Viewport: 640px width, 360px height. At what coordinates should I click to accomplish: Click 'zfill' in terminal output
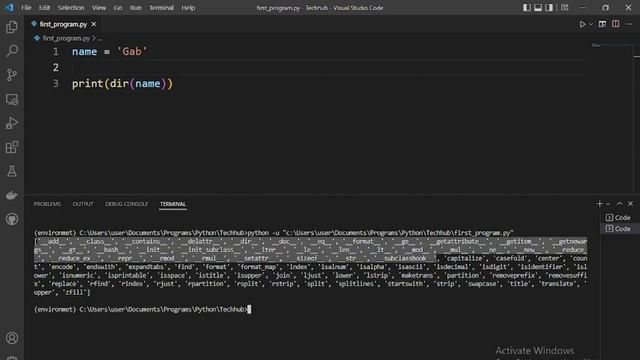tap(76, 292)
